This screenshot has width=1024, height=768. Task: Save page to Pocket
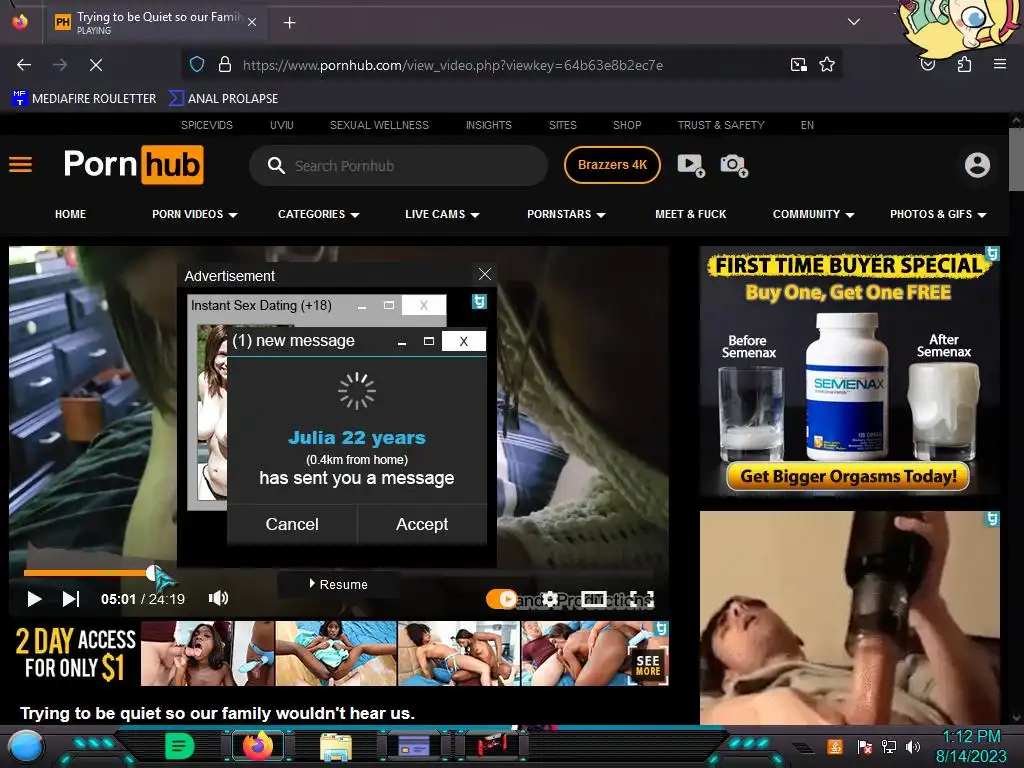coord(927,65)
